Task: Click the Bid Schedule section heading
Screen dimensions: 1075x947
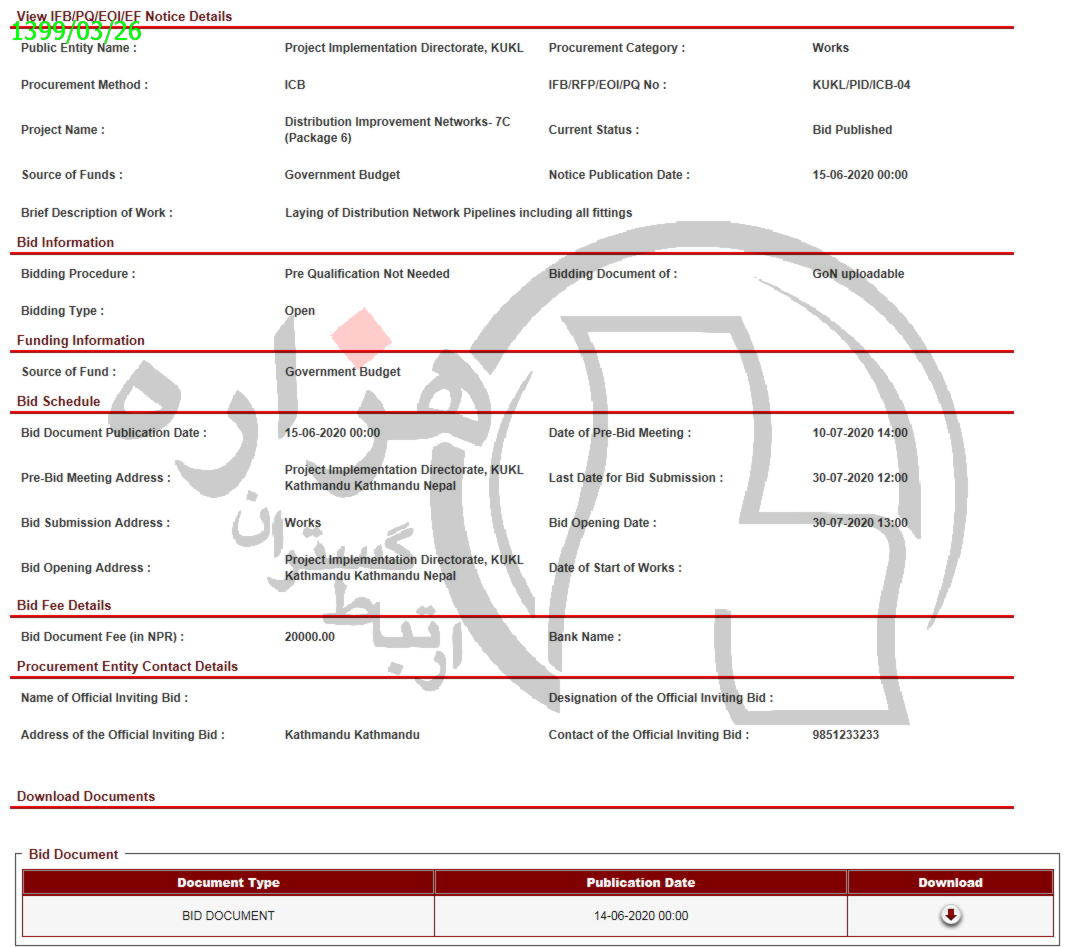Action: (x=59, y=401)
